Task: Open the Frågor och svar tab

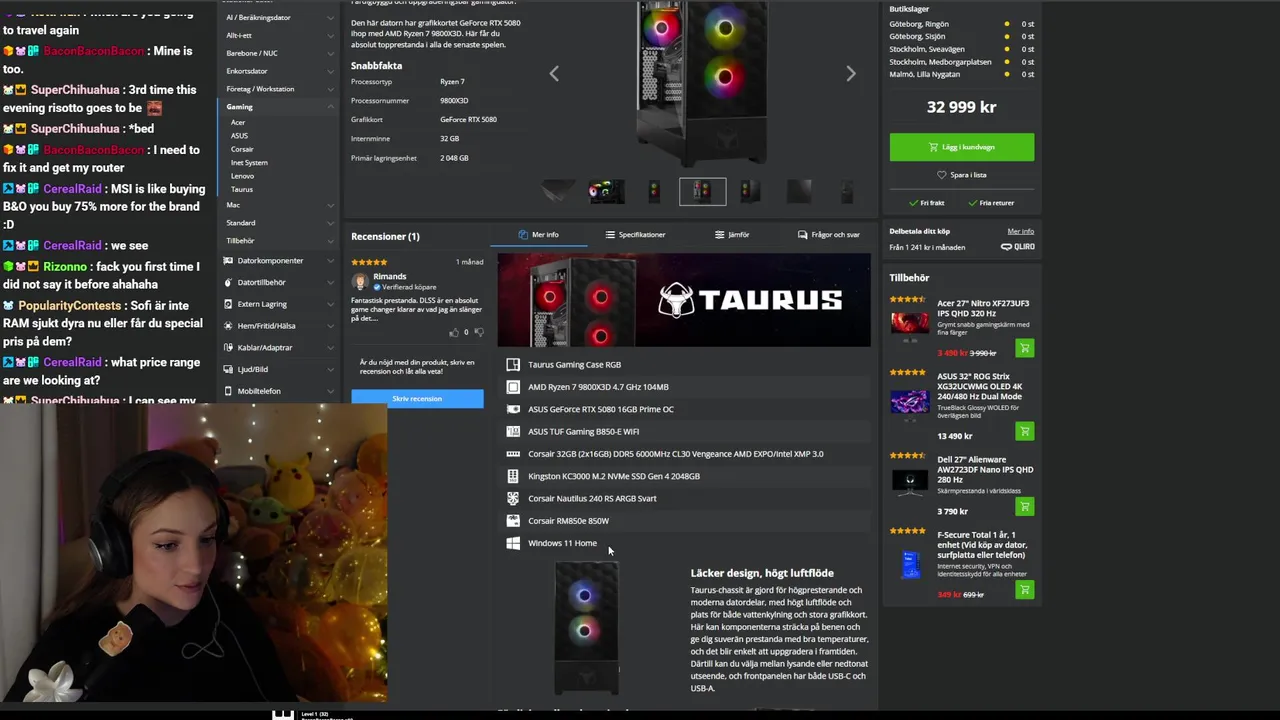Action: coord(828,235)
